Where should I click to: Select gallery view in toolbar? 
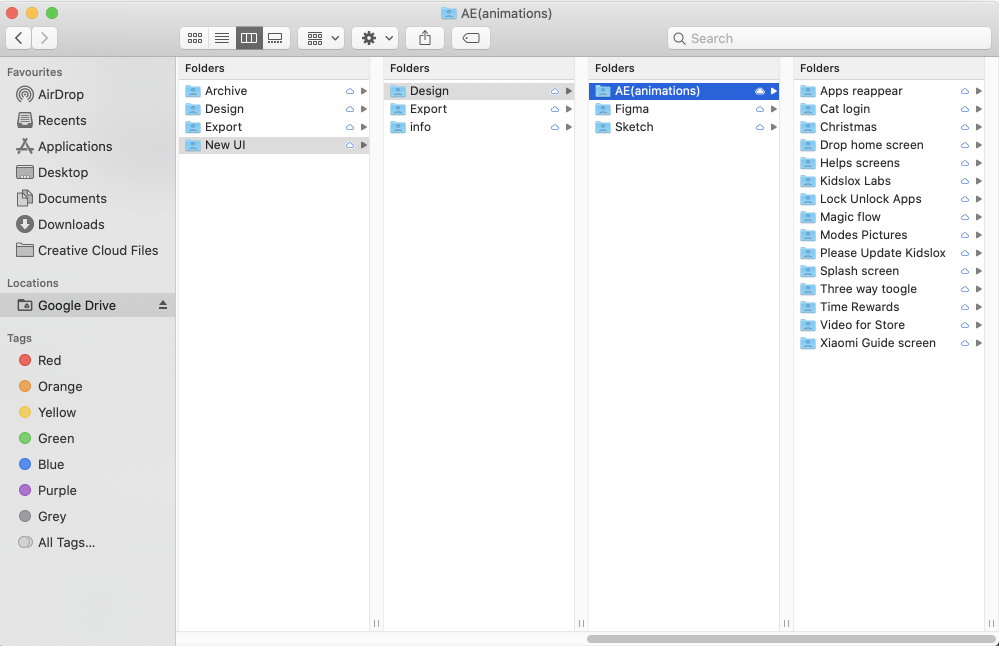click(275, 38)
